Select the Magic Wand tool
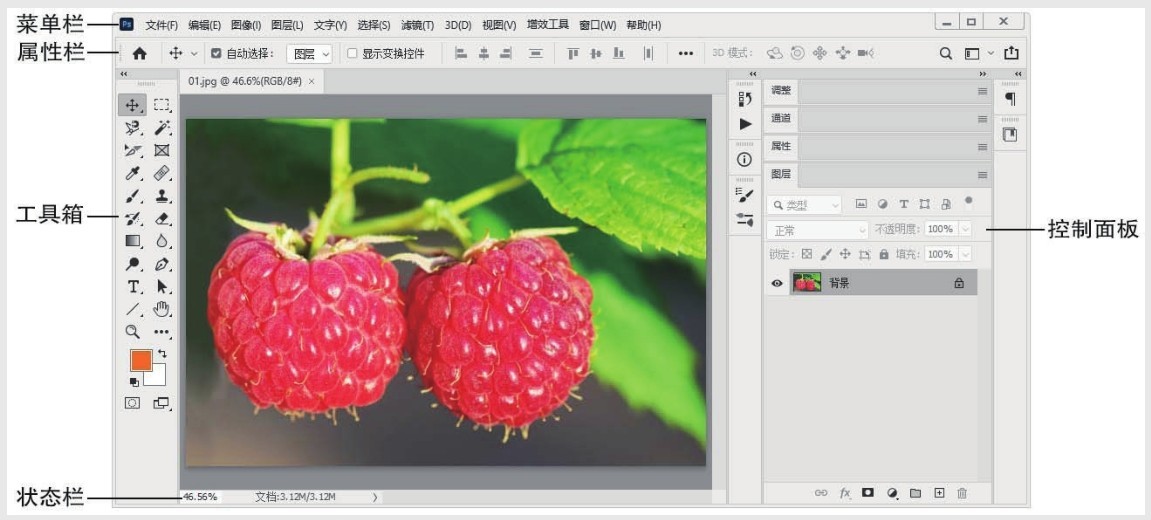 [x=161, y=128]
